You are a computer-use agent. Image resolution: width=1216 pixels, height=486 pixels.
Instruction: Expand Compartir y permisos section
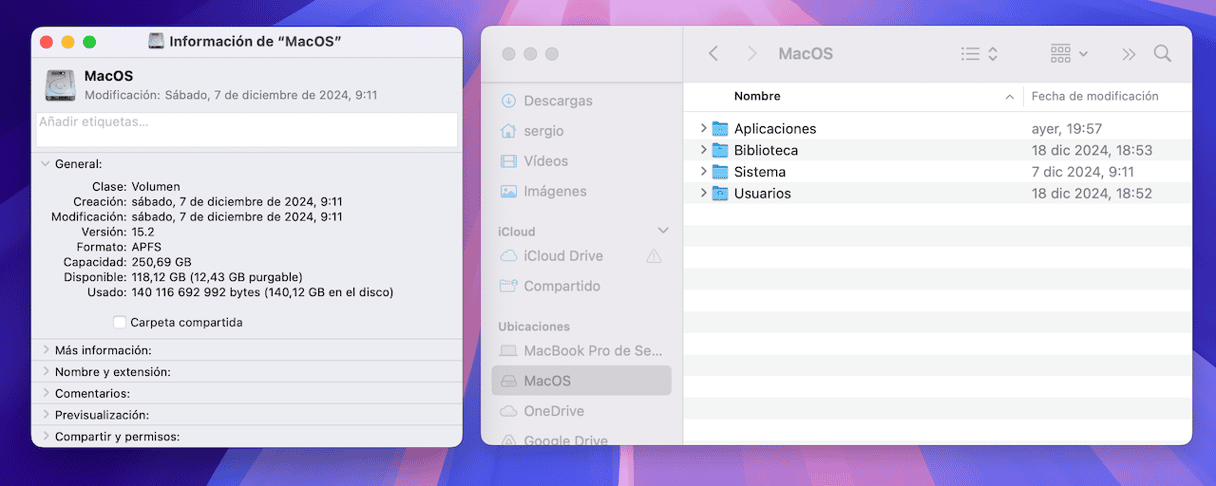46,436
